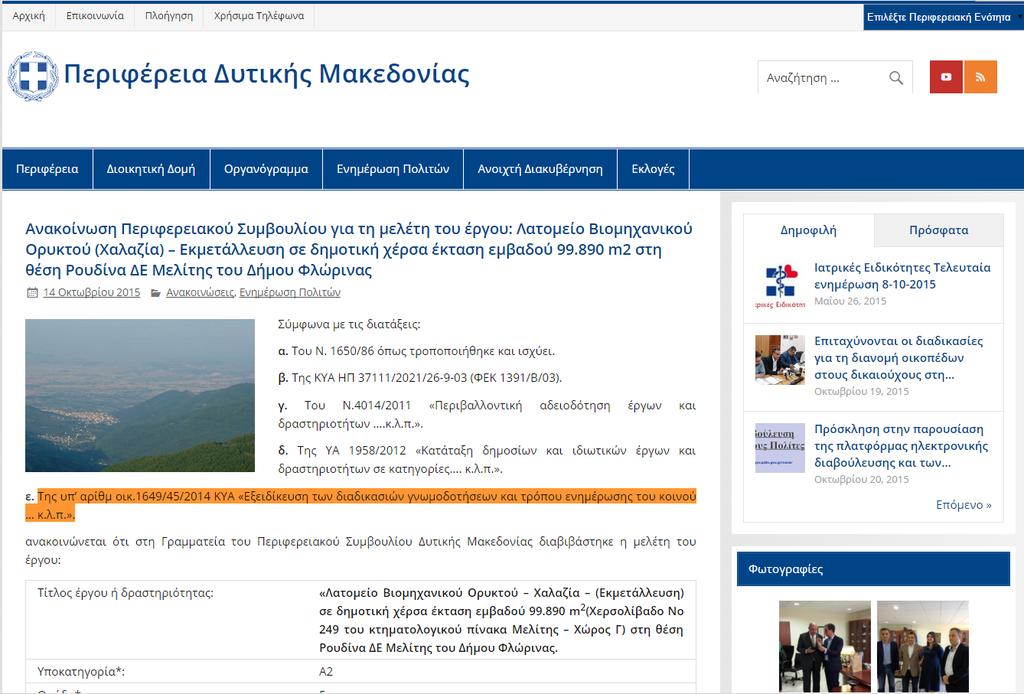1024x694 pixels.
Task: Open the article title about Λατομείο Βιομηχανικού Ορυκτού
Action: point(359,249)
